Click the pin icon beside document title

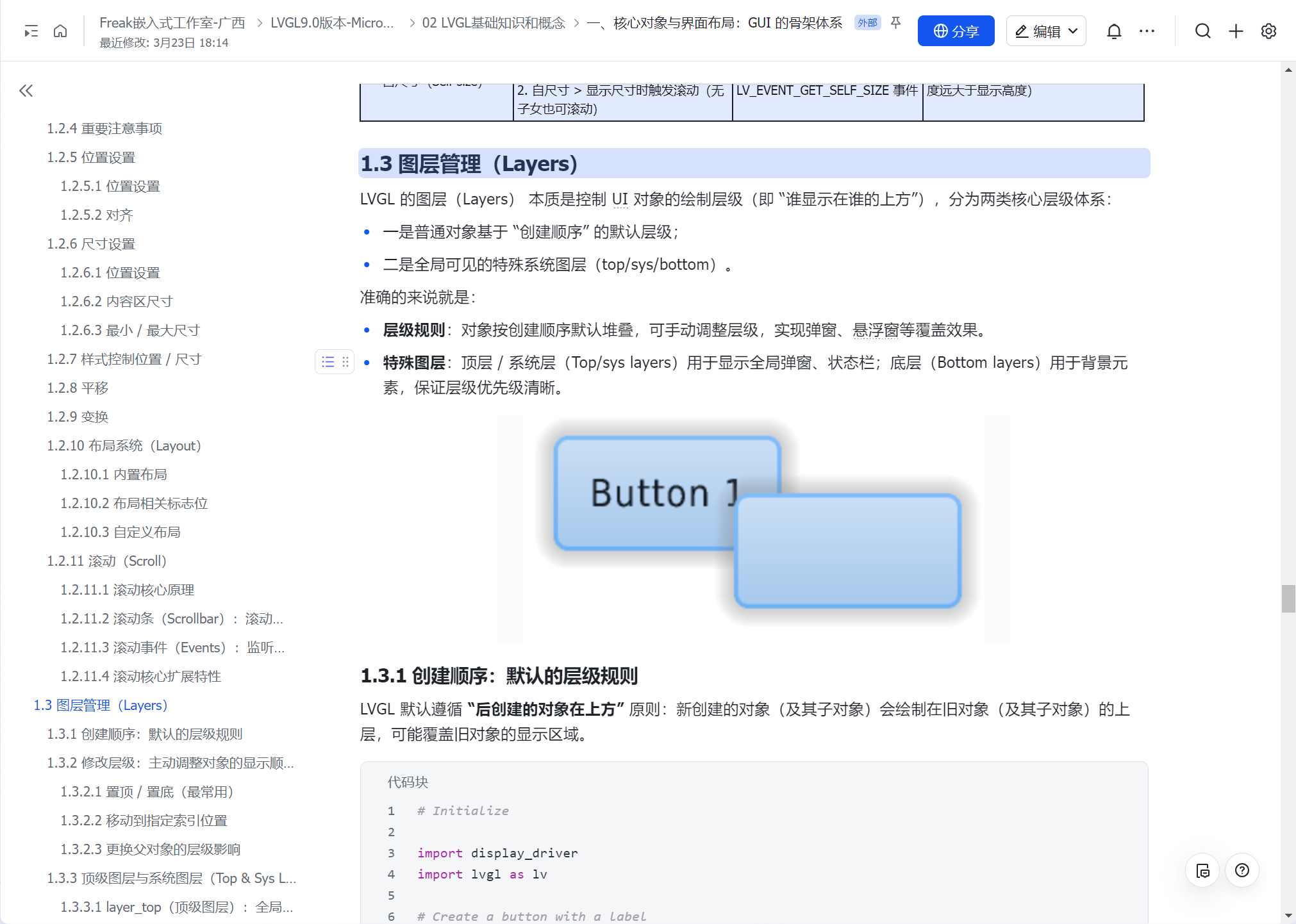[896, 22]
